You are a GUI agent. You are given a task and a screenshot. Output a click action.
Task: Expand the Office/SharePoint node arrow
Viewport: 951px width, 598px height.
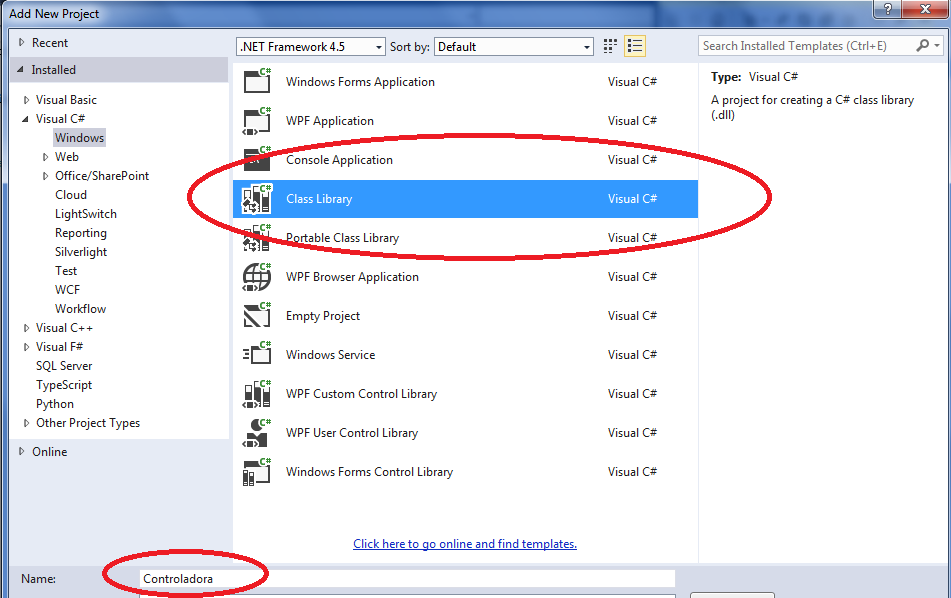coord(45,176)
